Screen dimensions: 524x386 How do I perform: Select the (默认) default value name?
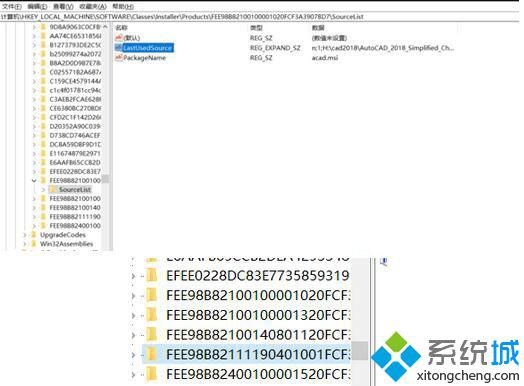(x=132, y=38)
